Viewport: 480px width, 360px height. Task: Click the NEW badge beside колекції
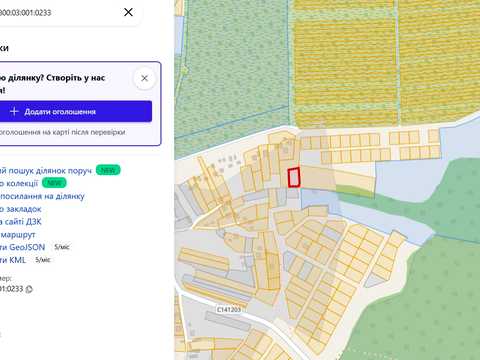point(54,183)
